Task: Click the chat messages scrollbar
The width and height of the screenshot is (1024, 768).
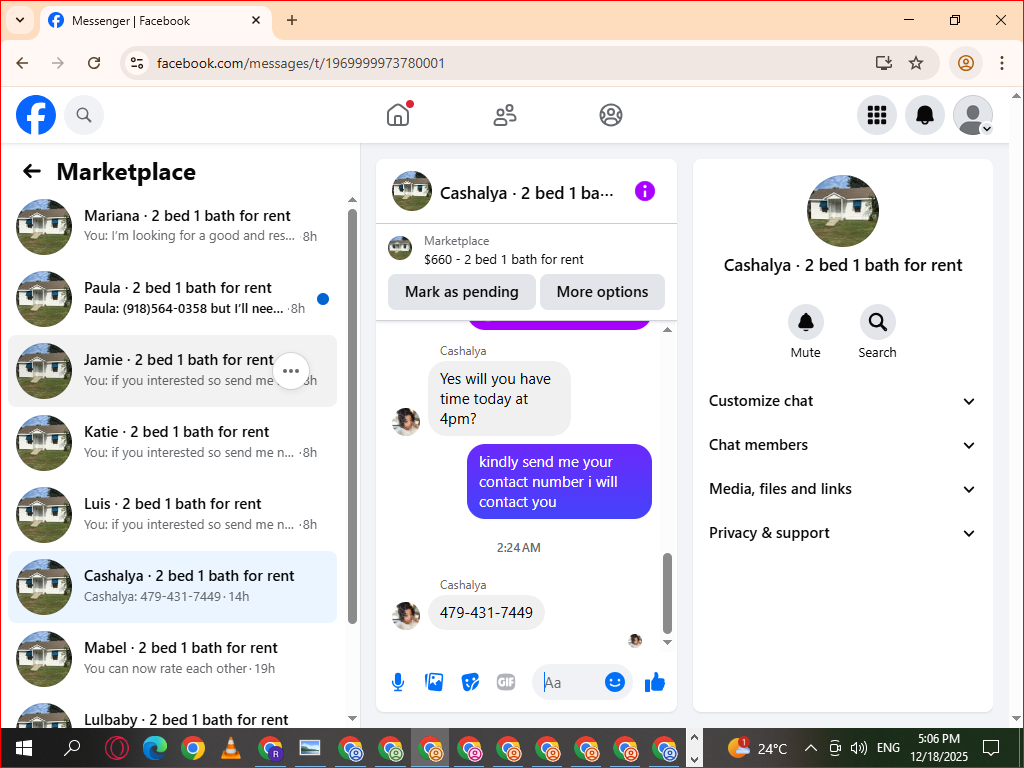Action: [667, 593]
